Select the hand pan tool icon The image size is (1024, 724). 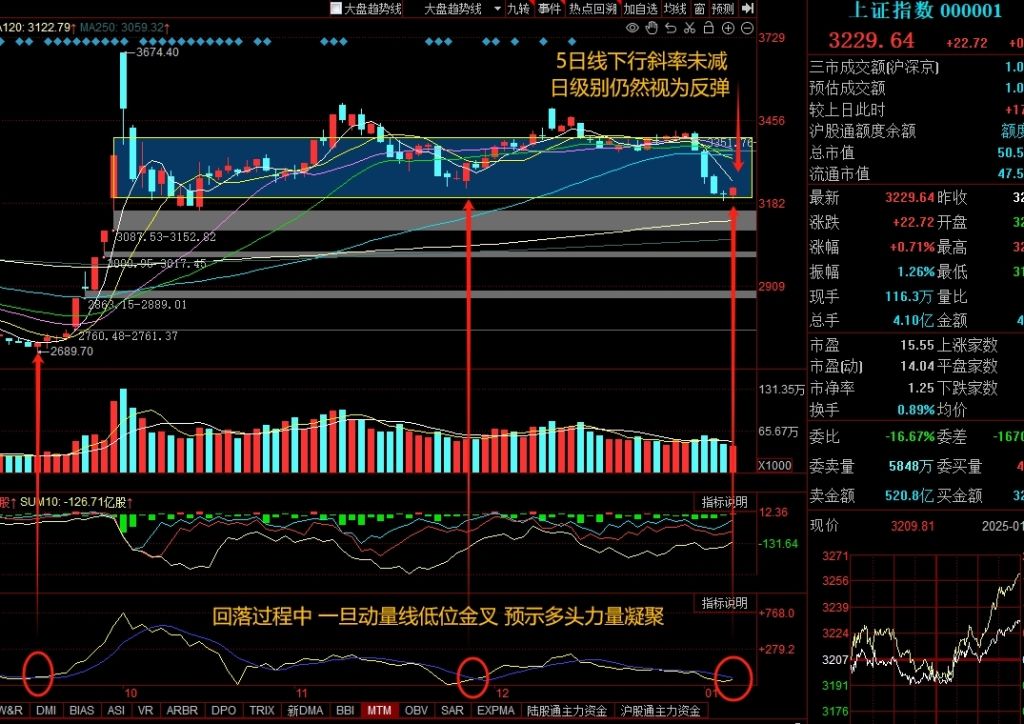click(x=651, y=28)
